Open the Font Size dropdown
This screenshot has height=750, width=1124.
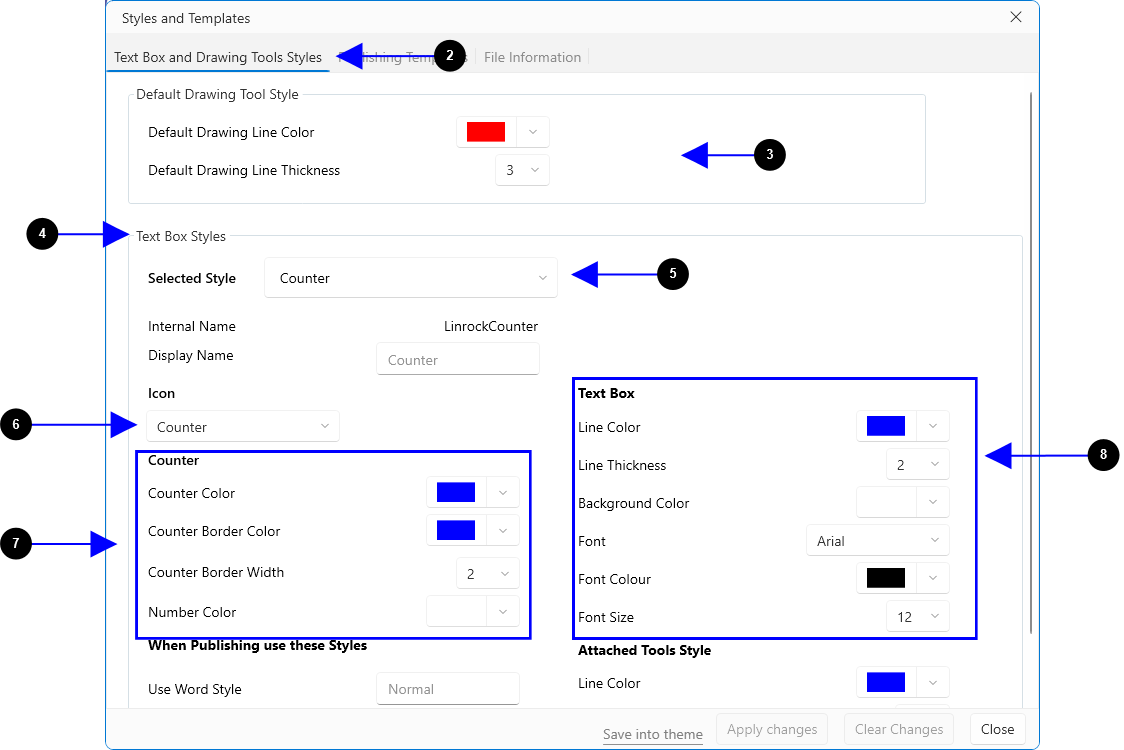tap(917, 617)
